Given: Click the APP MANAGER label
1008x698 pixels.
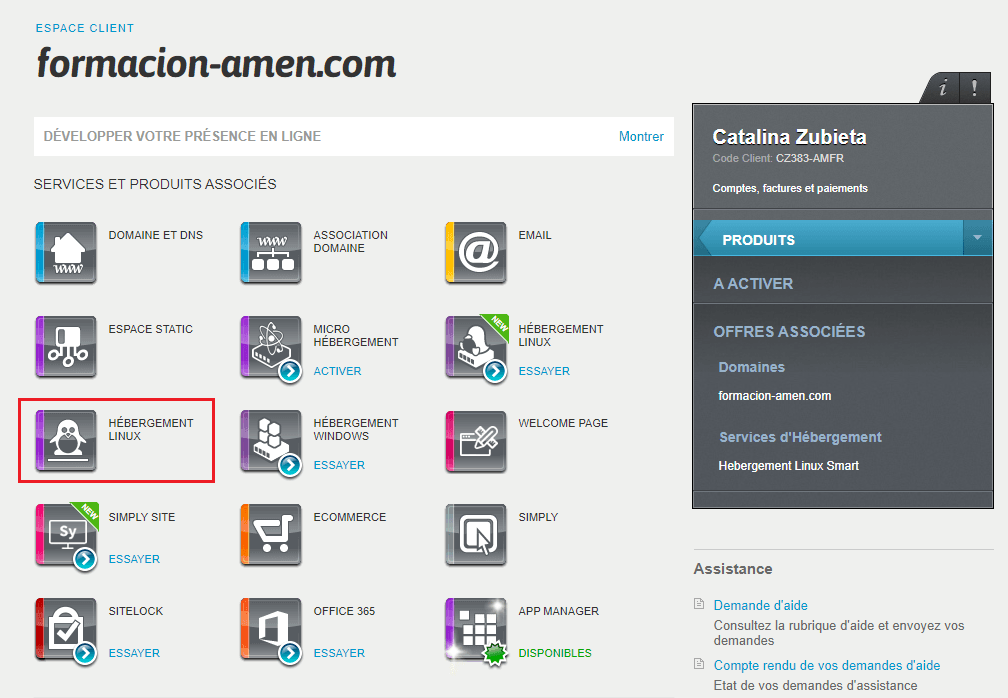Looking at the screenshot, I should 559,611.
